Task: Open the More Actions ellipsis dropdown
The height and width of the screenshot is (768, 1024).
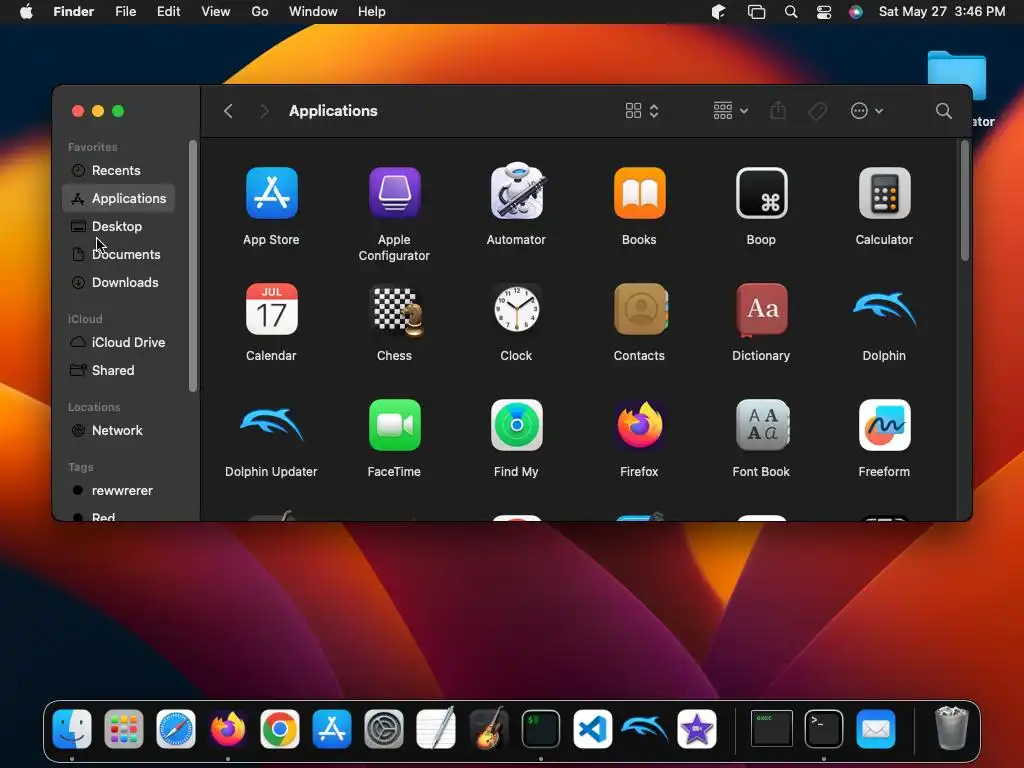Action: tap(867, 111)
